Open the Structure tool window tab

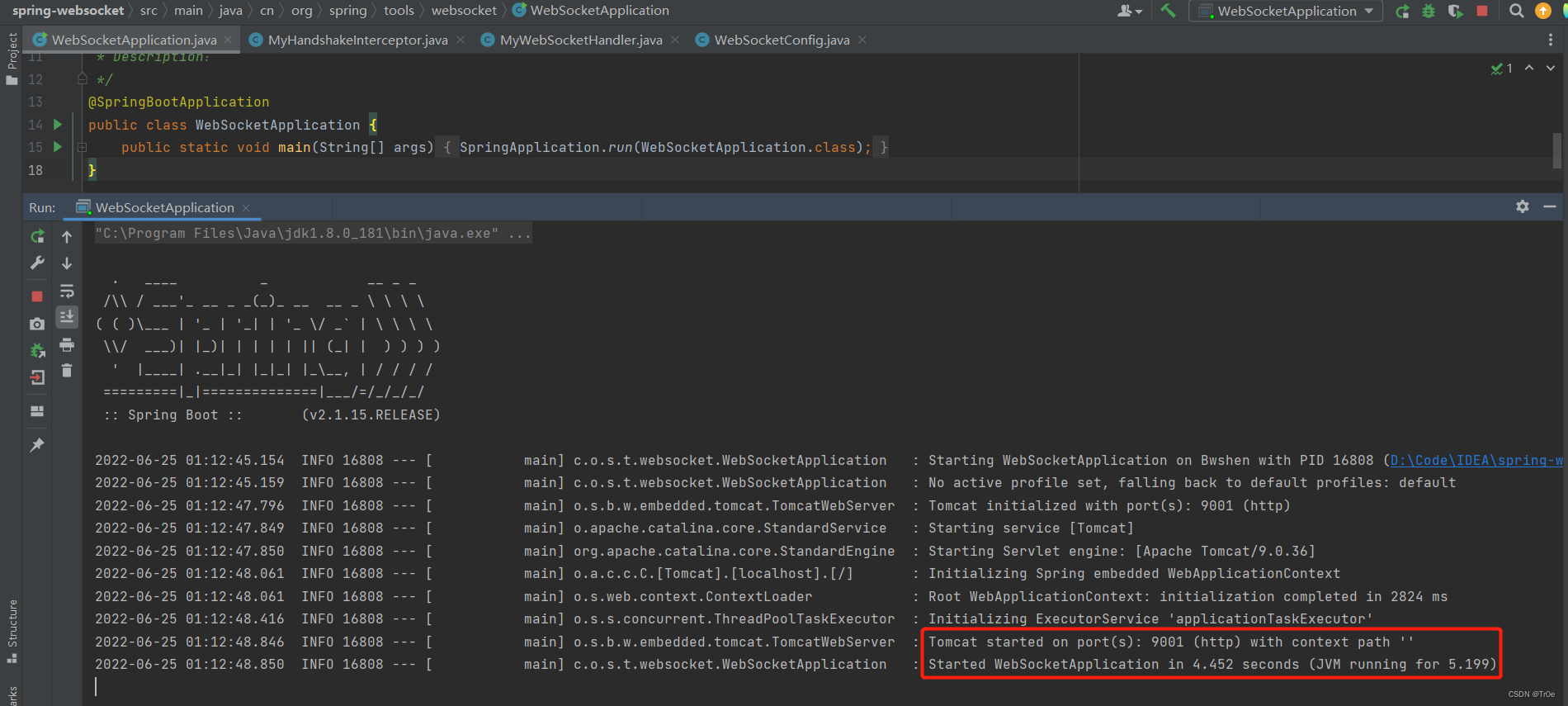point(12,633)
